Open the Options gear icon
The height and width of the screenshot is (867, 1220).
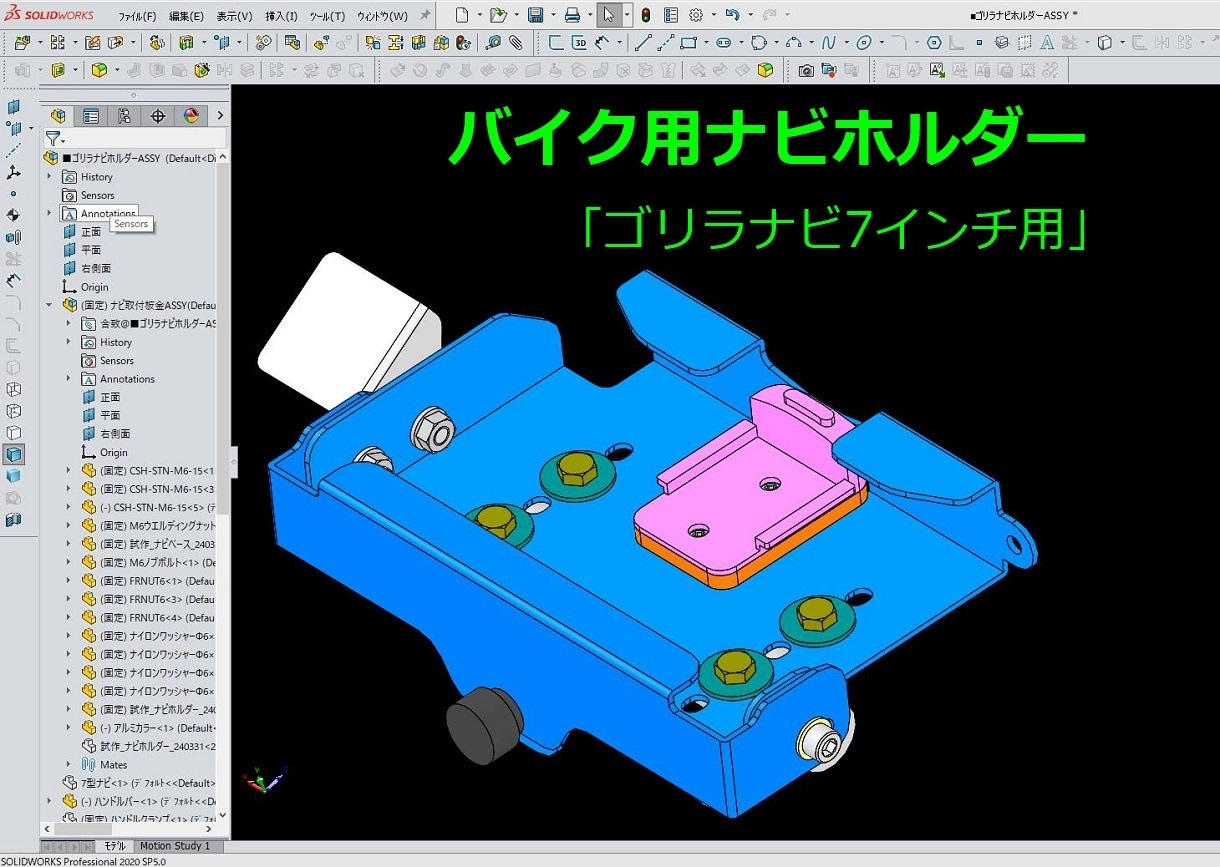[x=696, y=15]
